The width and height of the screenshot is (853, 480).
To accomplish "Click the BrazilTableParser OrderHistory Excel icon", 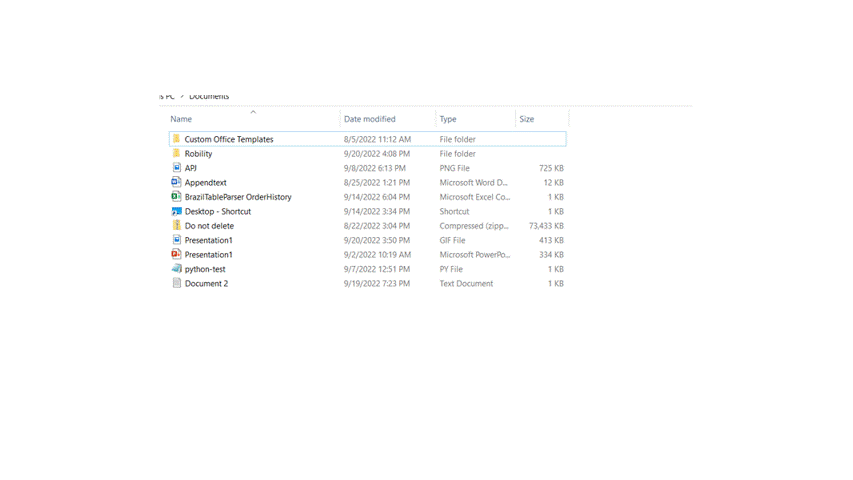I will 176,197.
